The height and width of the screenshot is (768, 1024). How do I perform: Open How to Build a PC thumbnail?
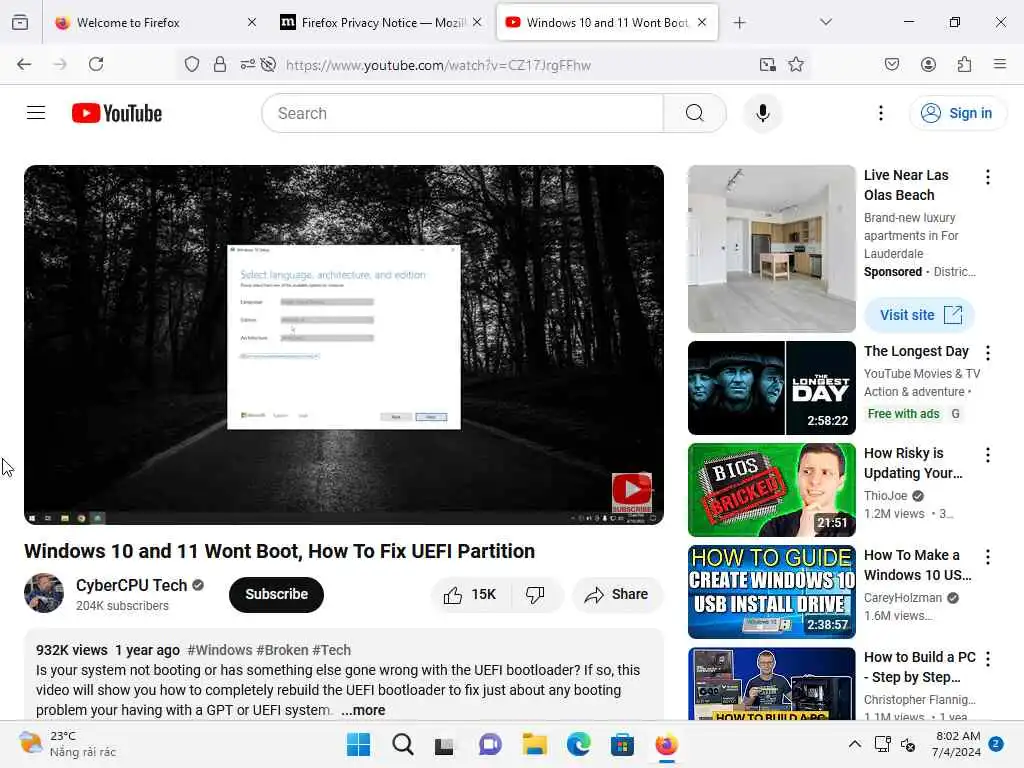pos(771,683)
